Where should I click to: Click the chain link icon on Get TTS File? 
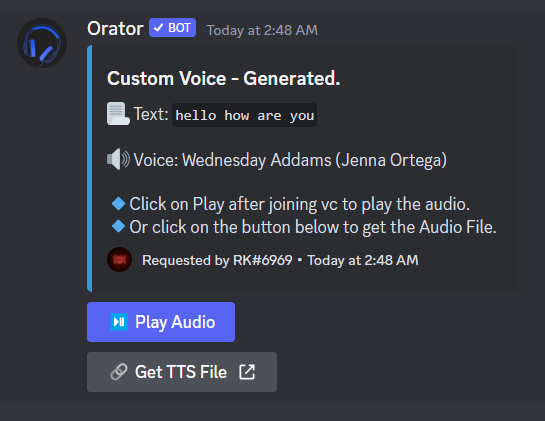pyautogui.click(x=119, y=372)
